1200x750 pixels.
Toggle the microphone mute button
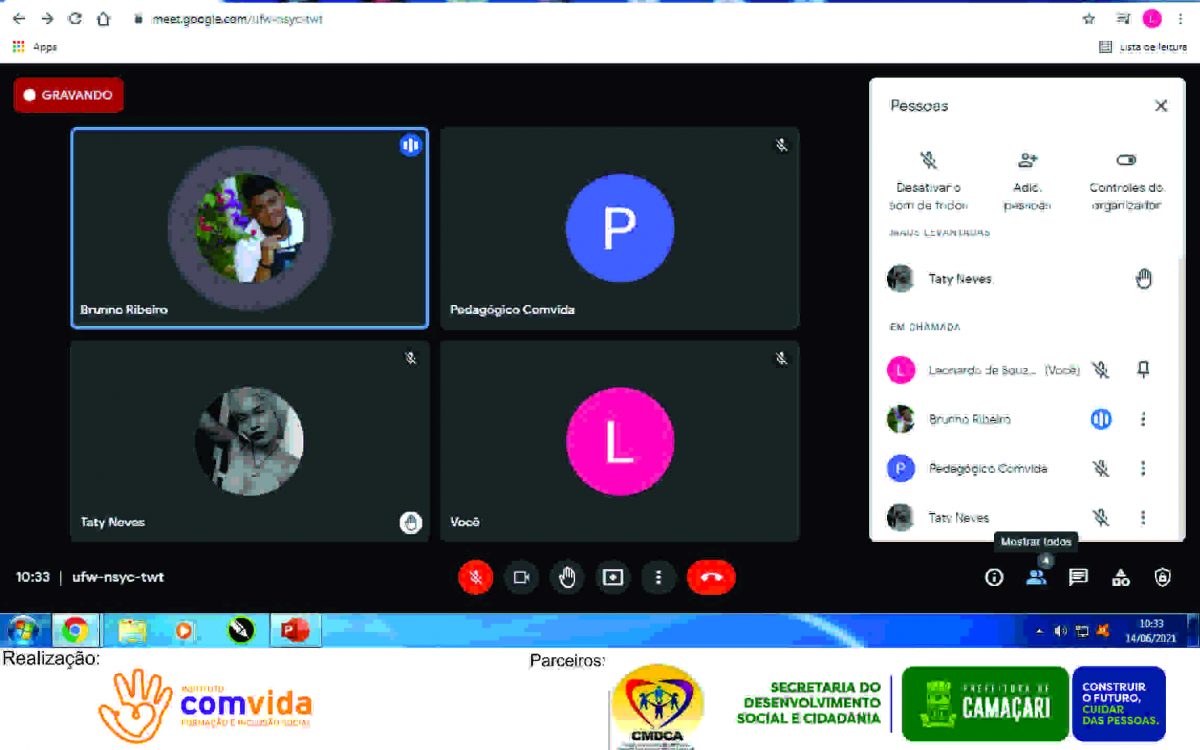(x=475, y=577)
